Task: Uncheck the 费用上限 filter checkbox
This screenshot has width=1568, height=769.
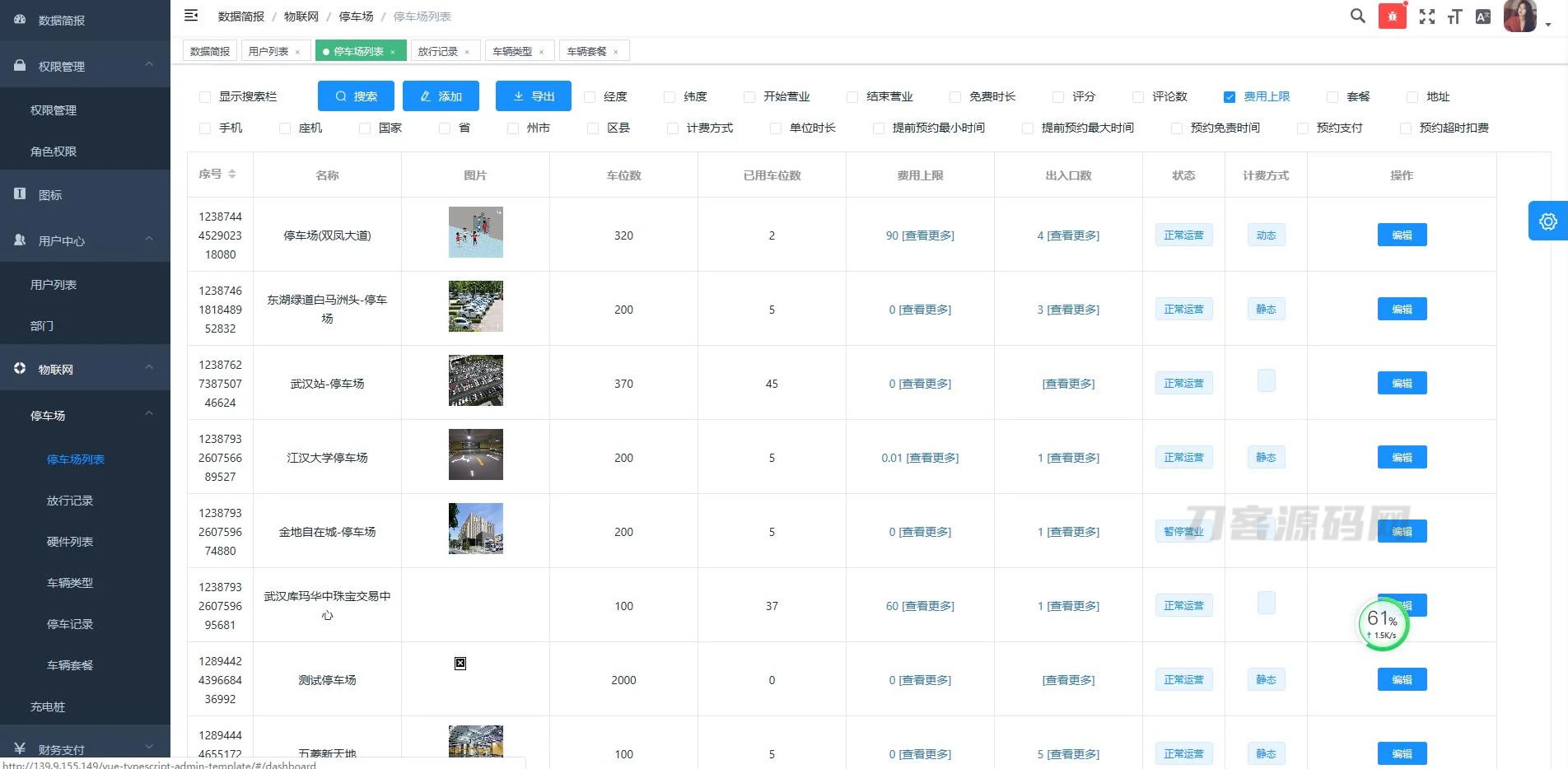Action: 1230,96
